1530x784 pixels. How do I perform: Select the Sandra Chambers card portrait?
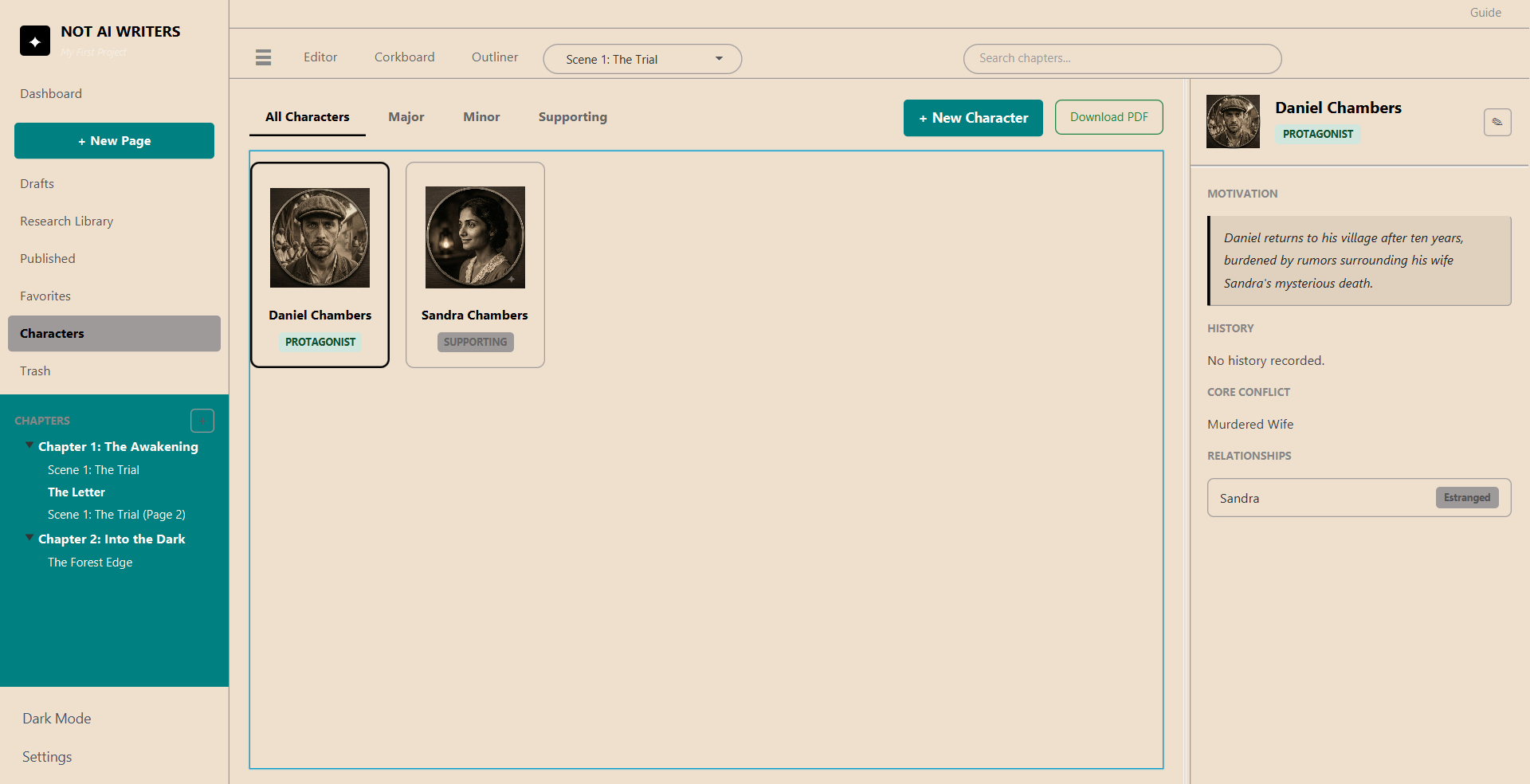tap(475, 237)
